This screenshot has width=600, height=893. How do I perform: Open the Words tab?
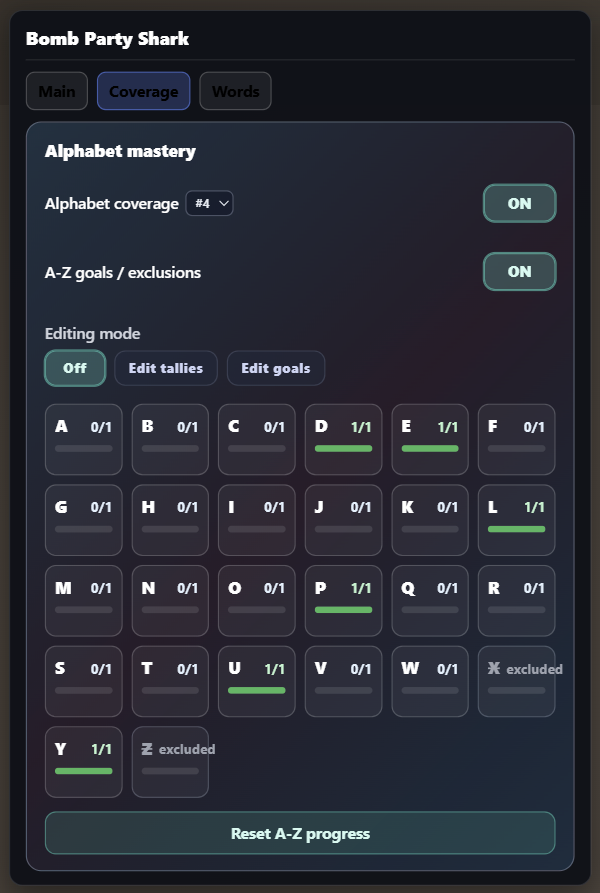coord(235,90)
